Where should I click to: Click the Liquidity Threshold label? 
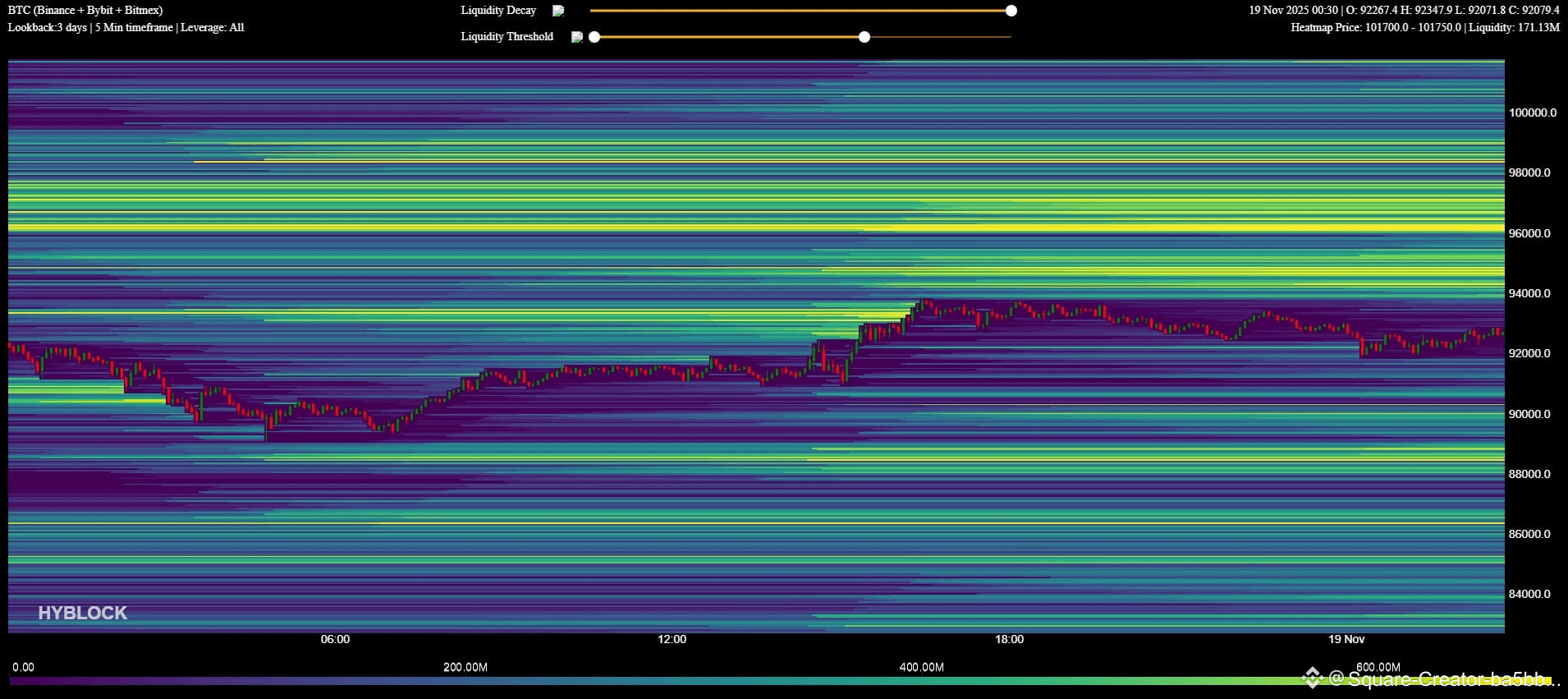pyautogui.click(x=507, y=37)
